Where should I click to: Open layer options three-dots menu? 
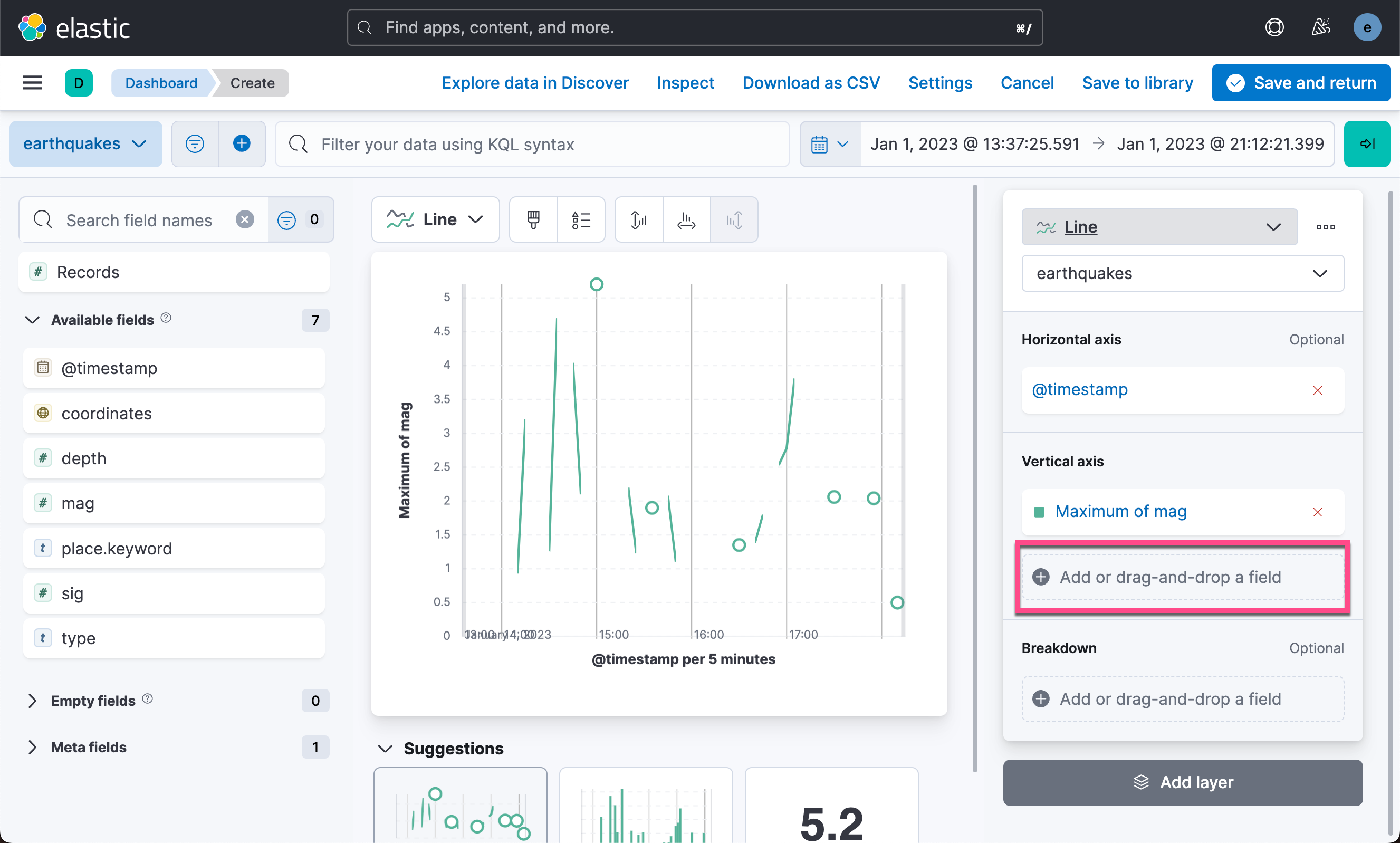(x=1325, y=227)
